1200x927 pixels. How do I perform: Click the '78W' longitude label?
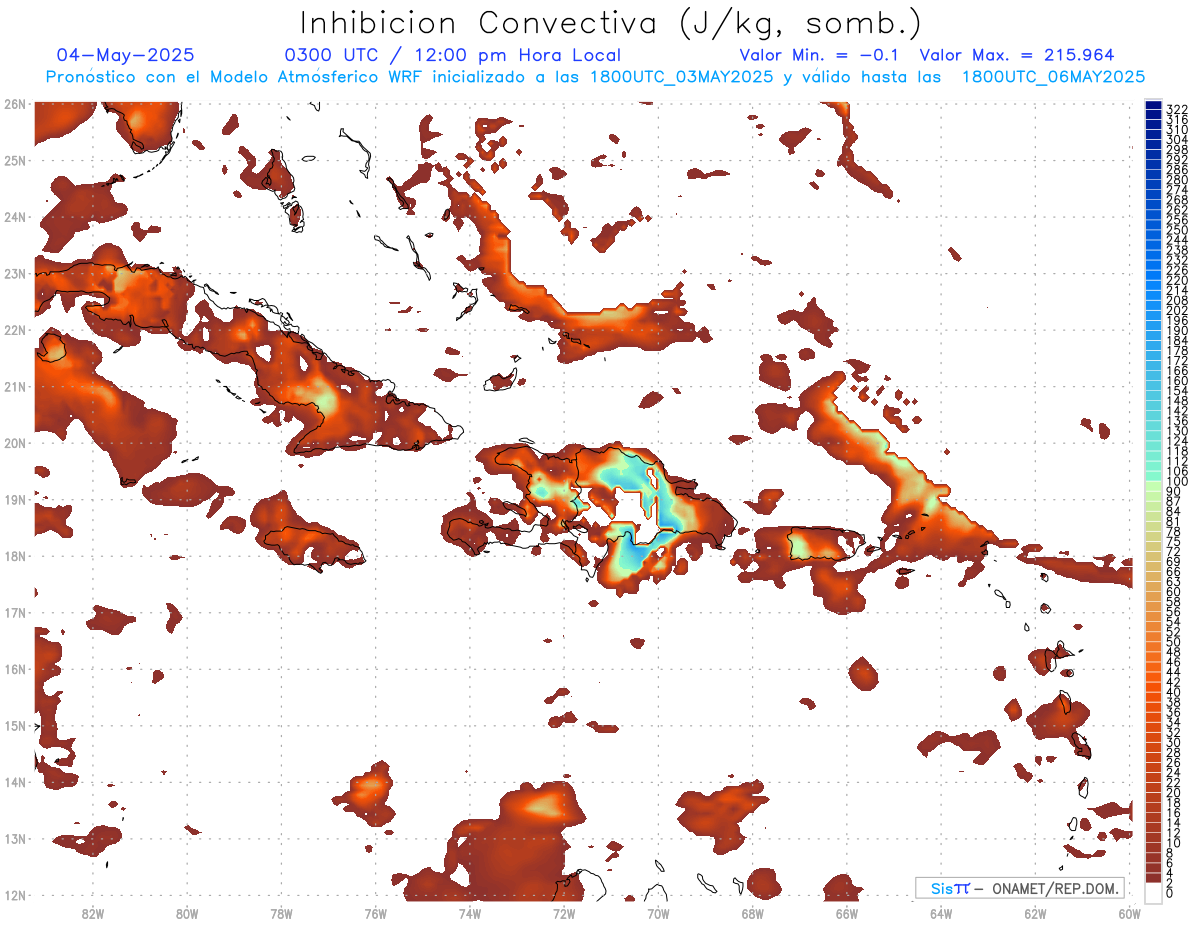[281, 913]
